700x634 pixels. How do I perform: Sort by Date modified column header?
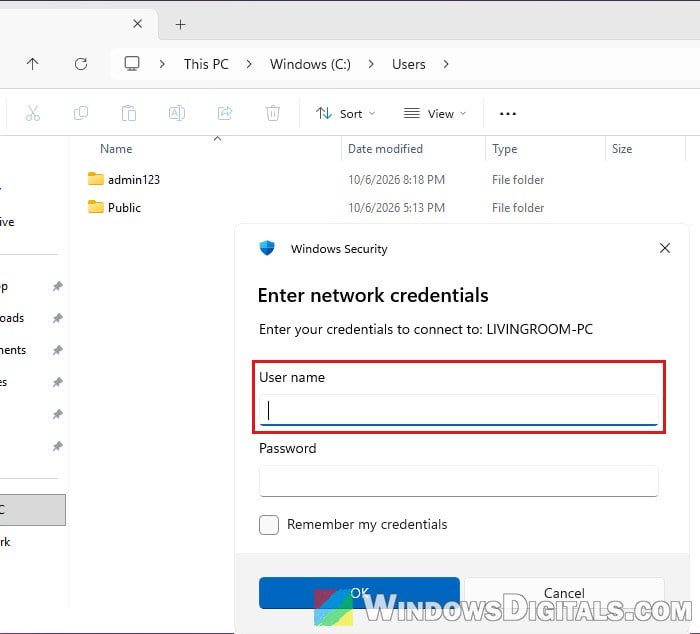point(385,149)
